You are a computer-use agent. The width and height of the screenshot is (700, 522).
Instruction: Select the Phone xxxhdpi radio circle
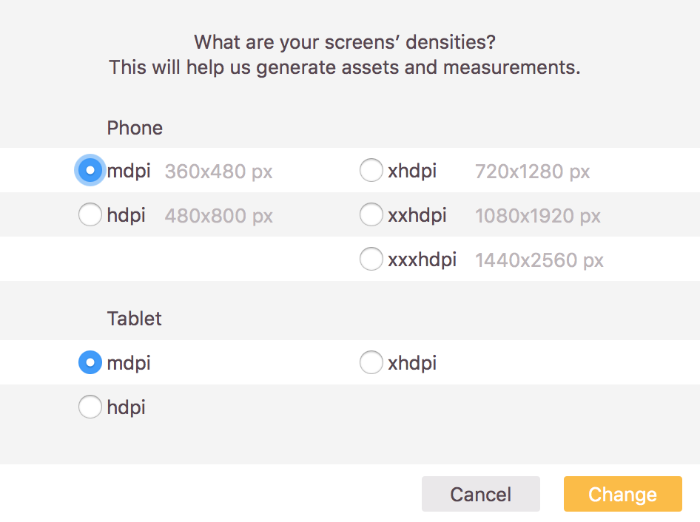click(x=371, y=259)
